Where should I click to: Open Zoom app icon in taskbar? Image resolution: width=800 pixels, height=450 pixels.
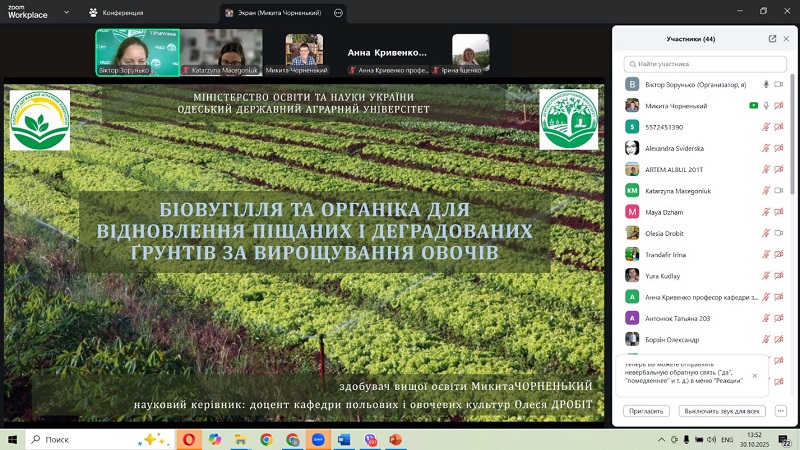coord(319,439)
